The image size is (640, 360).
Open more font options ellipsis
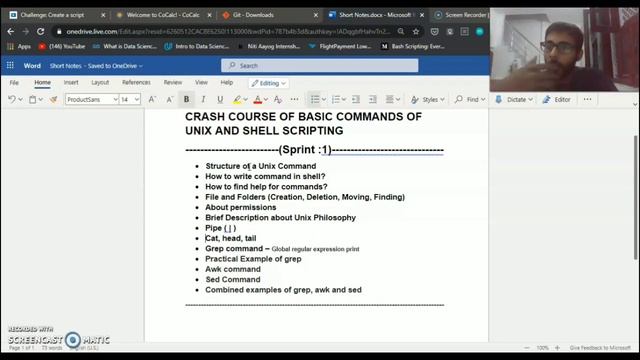click(294, 99)
